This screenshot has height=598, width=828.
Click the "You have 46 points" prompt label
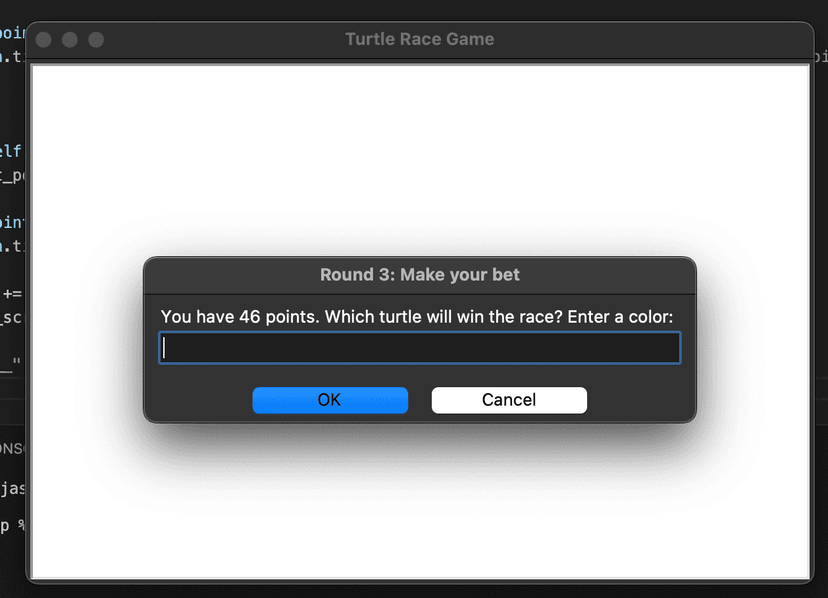pos(417,317)
